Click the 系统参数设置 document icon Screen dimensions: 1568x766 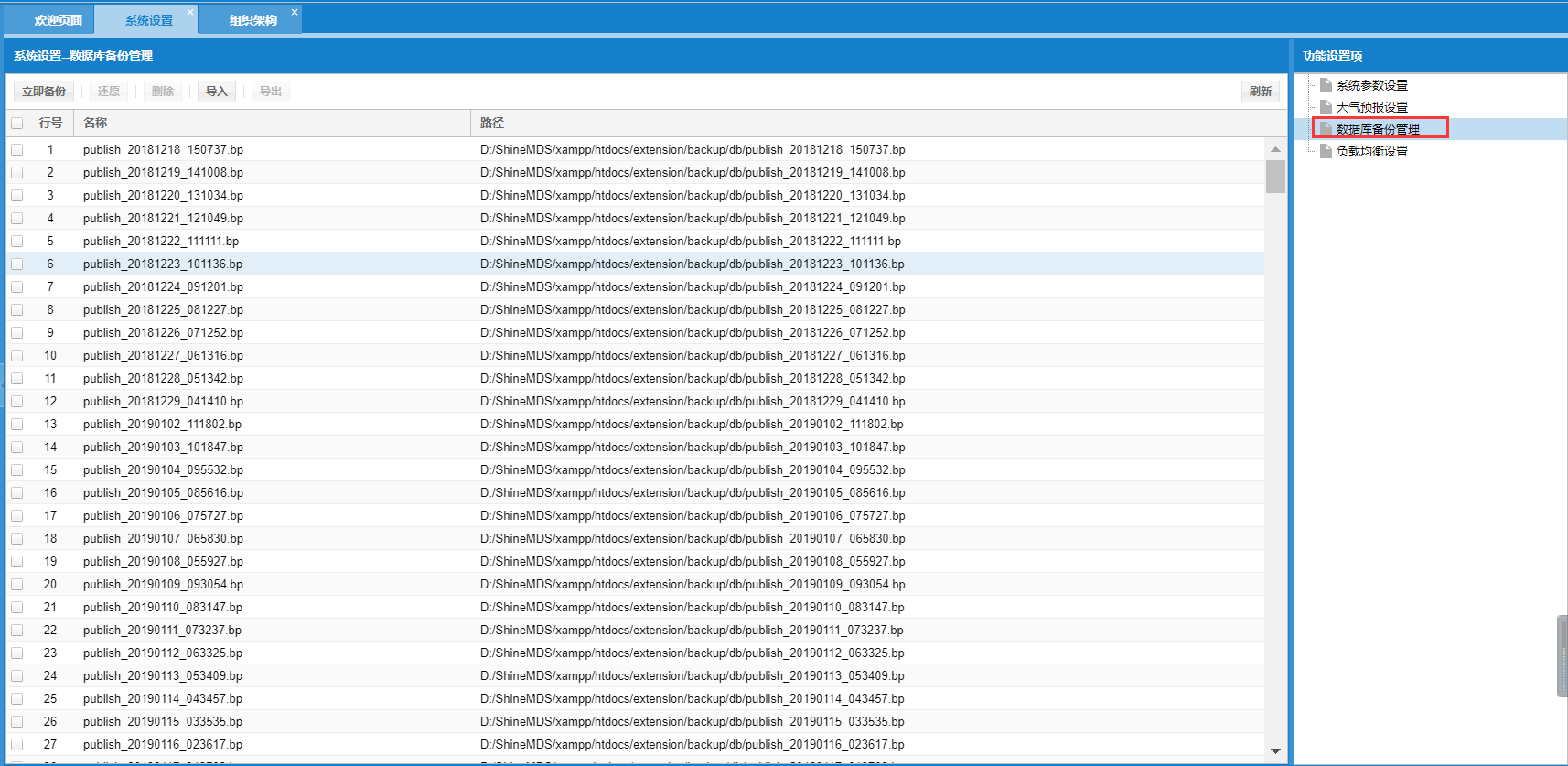click(1326, 85)
